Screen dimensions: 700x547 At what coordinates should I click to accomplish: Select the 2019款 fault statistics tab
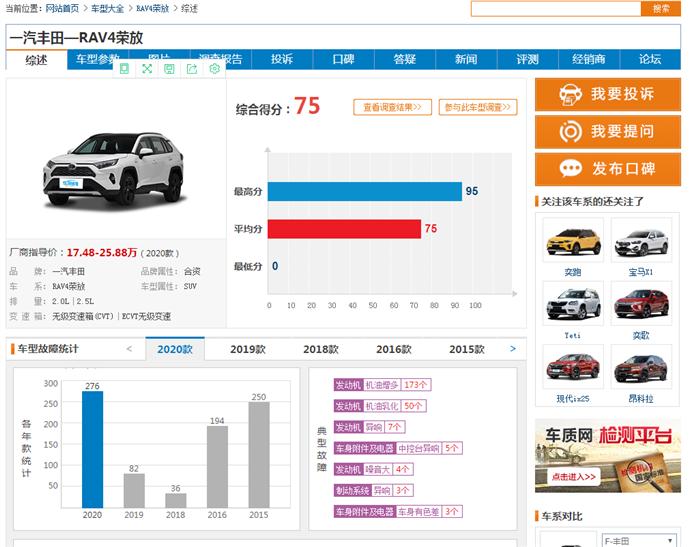248,349
